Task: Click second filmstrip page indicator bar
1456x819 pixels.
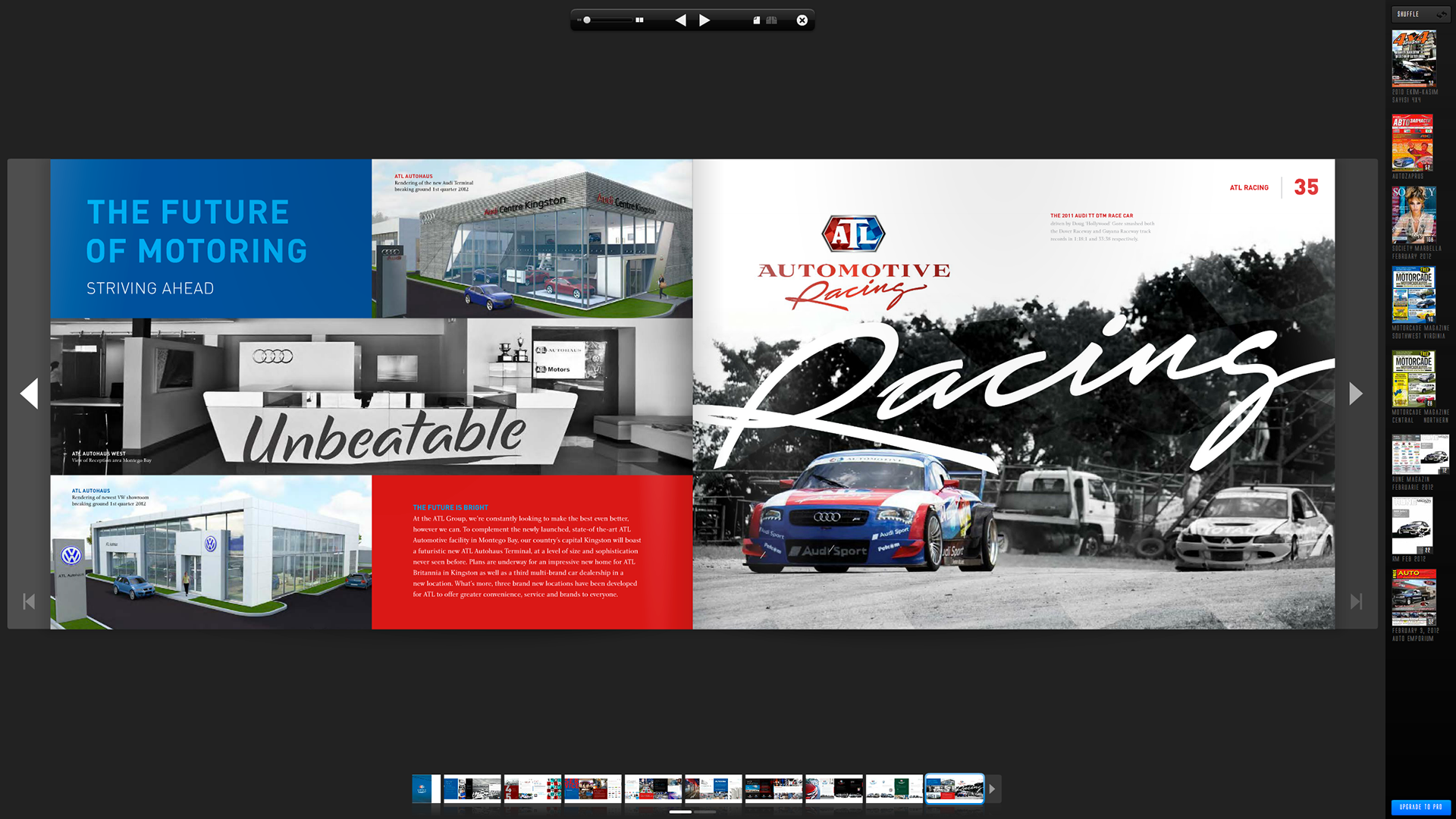Action: (x=704, y=811)
